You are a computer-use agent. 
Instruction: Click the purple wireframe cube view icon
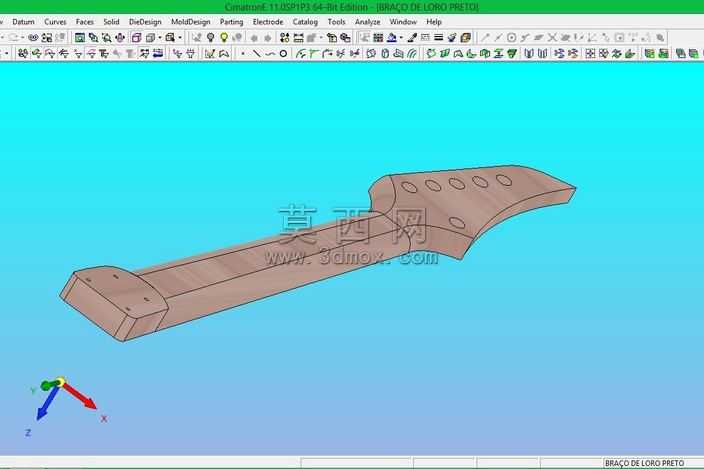136,38
